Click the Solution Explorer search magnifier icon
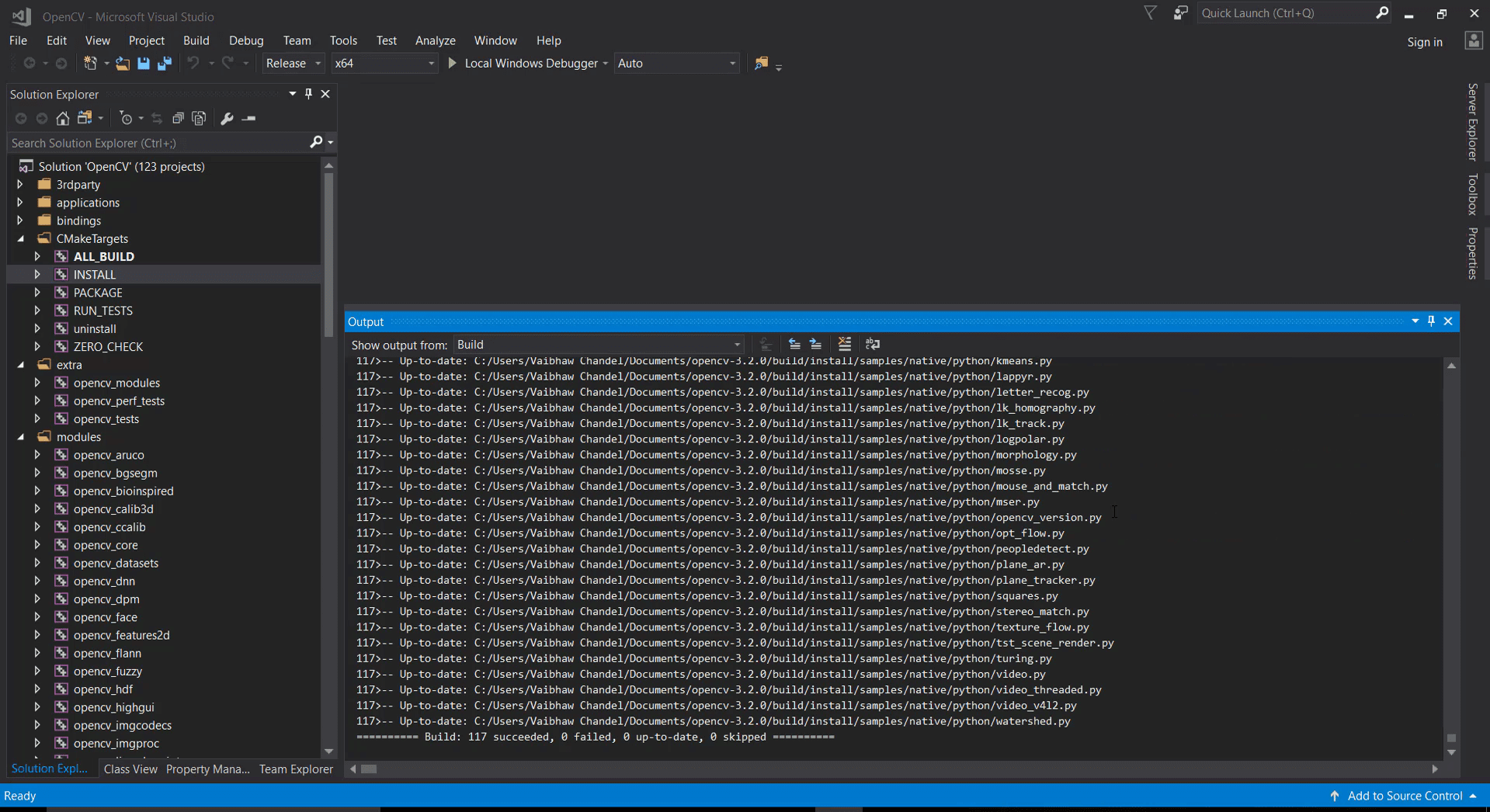Image resolution: width=1490 pixels, height=812 pixels. [316, 143]
